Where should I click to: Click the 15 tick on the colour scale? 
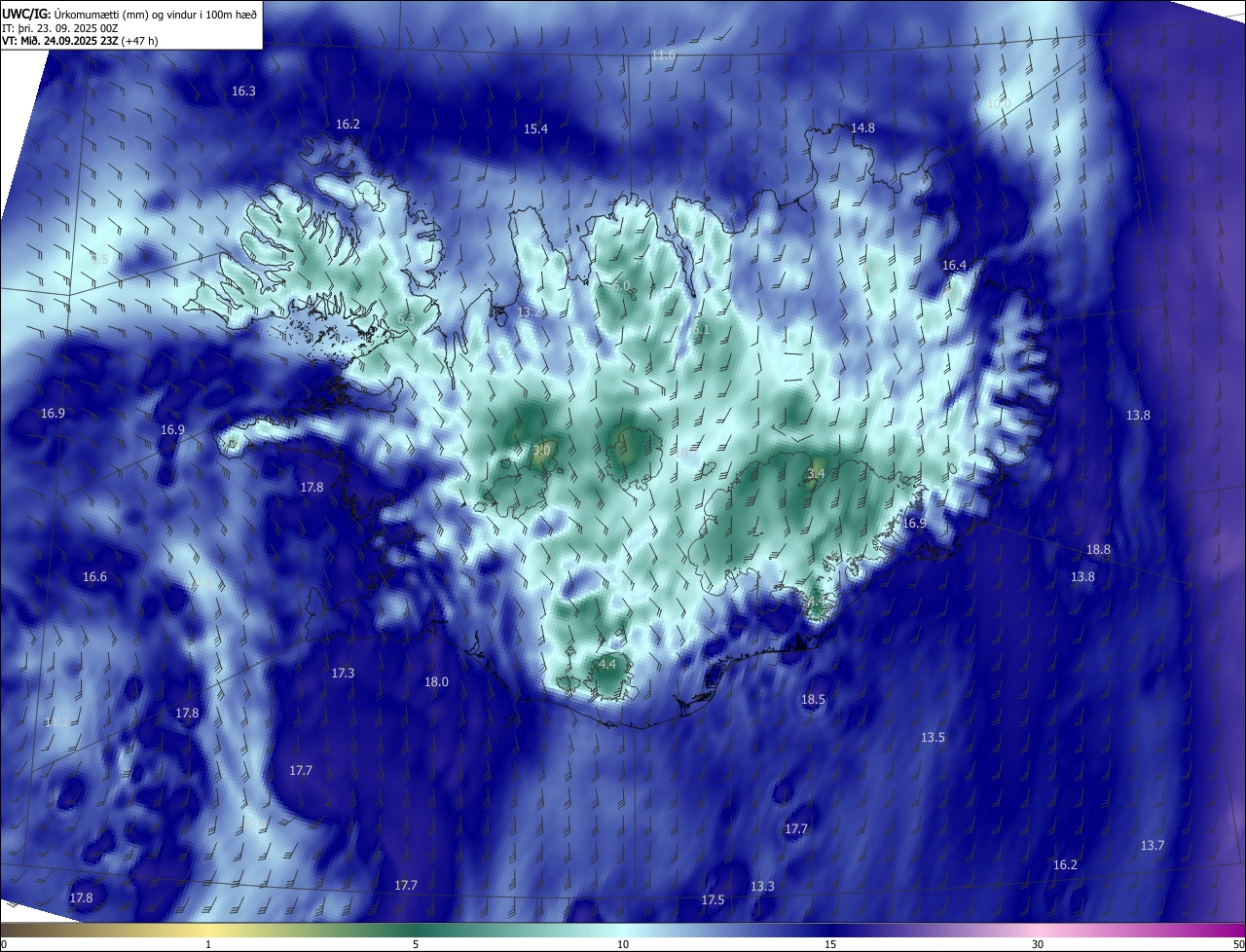pyautogui.click(x=830, y=944)
